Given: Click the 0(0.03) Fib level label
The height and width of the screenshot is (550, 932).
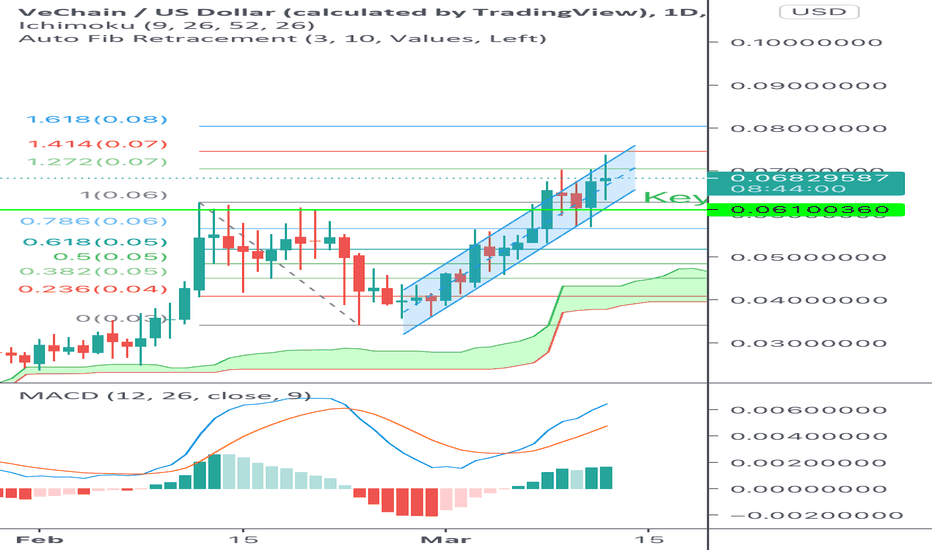Looking at the screenshot, I should (121, 319).
